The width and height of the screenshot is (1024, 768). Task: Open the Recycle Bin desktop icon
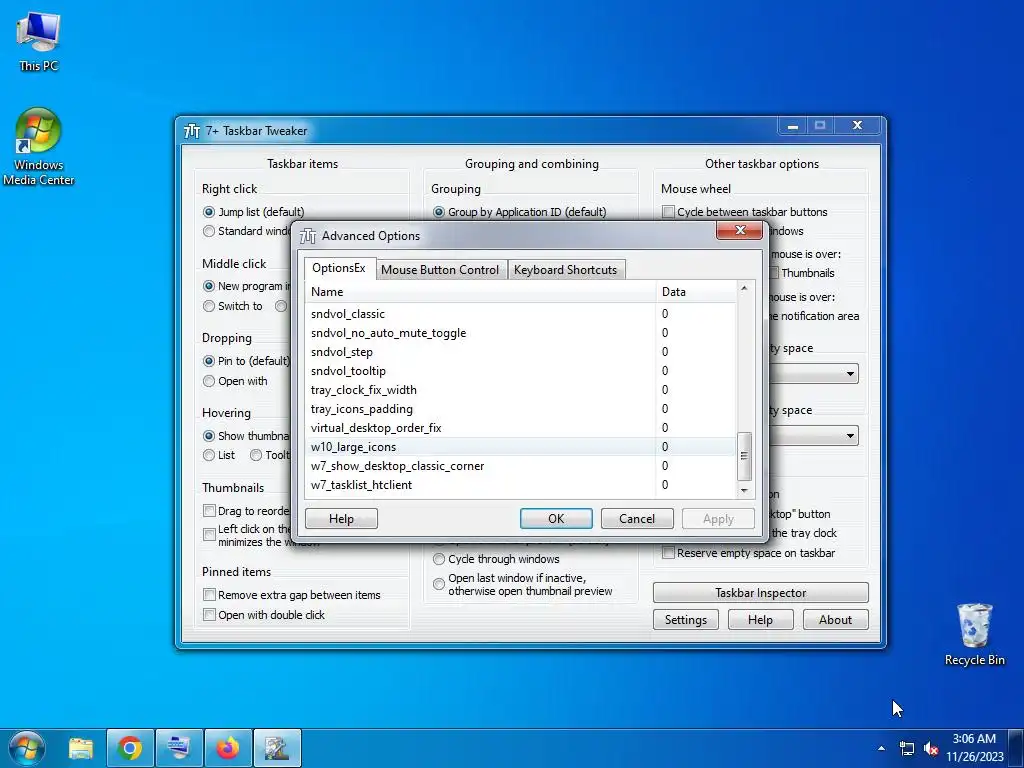974,633
